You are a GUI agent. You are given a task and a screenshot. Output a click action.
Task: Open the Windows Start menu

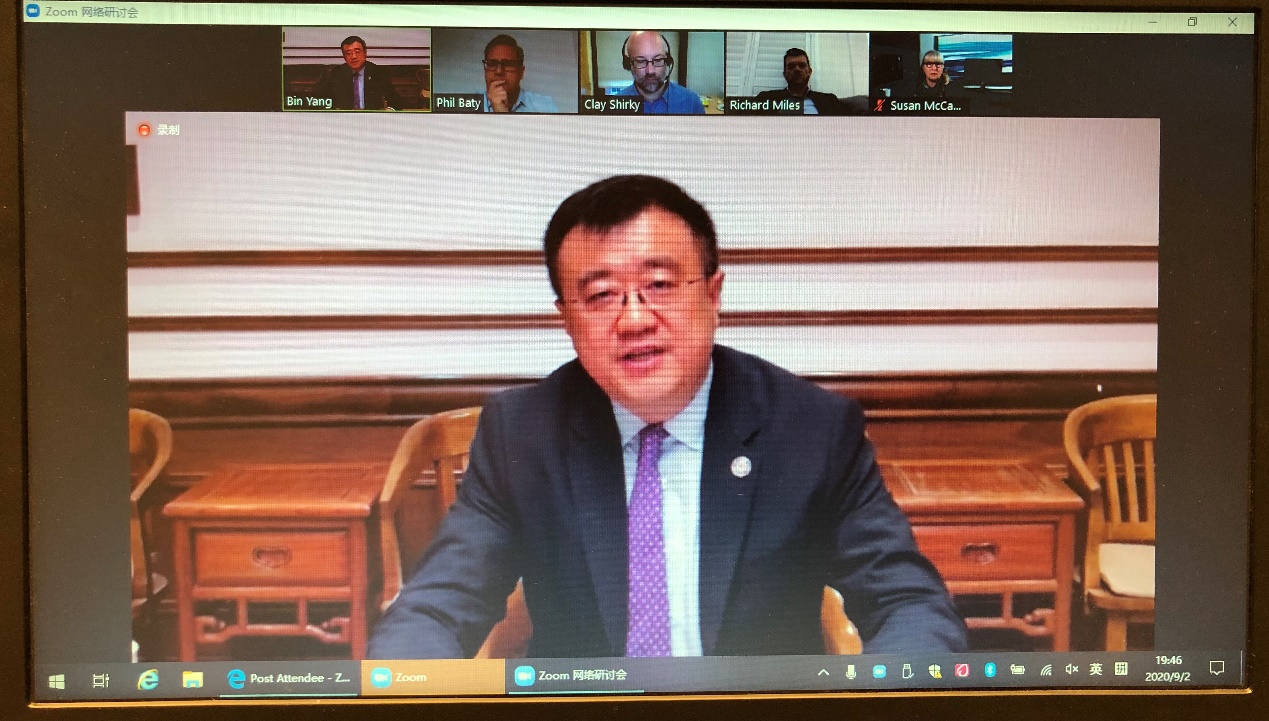pyautogui.click(x=57, y=680)
